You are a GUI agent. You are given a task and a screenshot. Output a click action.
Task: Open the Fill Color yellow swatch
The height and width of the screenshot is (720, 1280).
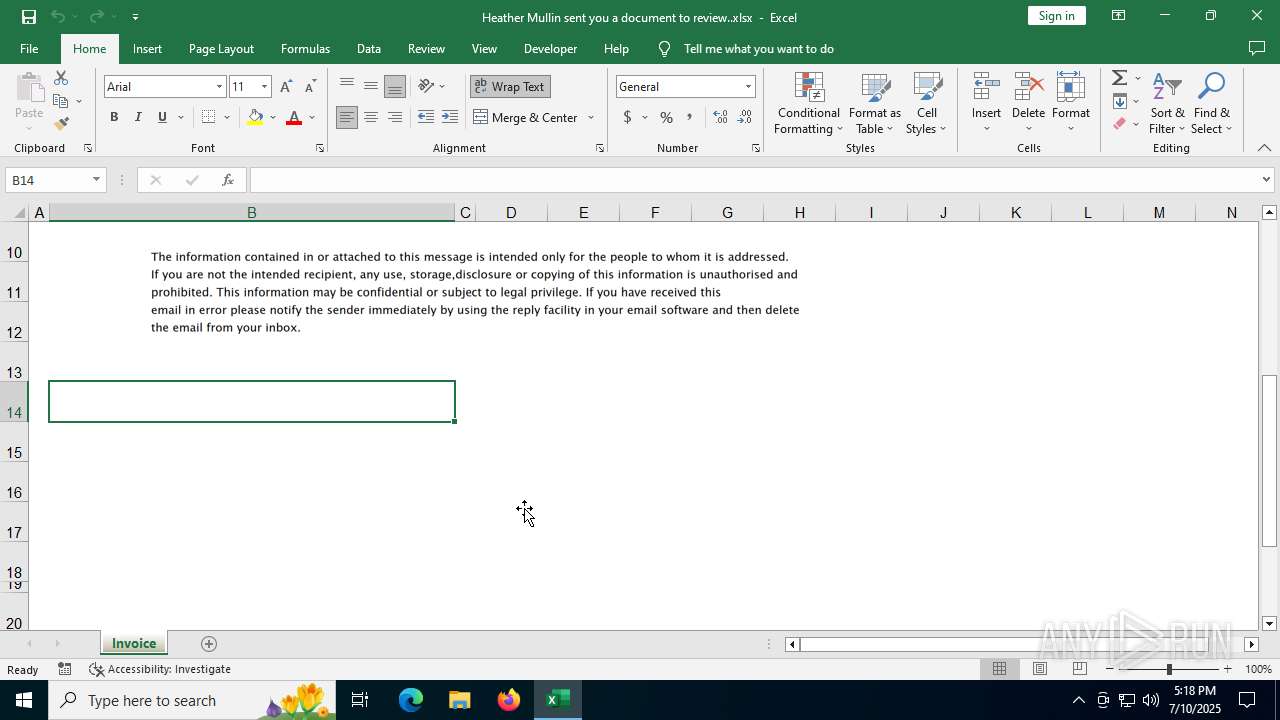tap(256, 118)
